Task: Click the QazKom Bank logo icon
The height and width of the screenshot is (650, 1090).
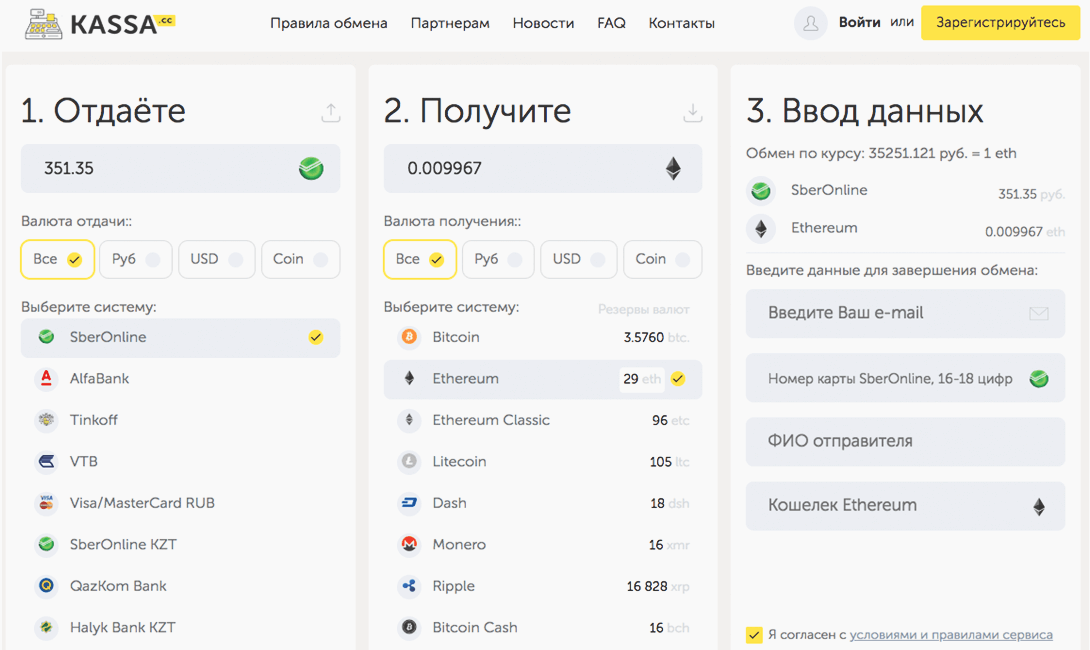Action: pos(46,585)
